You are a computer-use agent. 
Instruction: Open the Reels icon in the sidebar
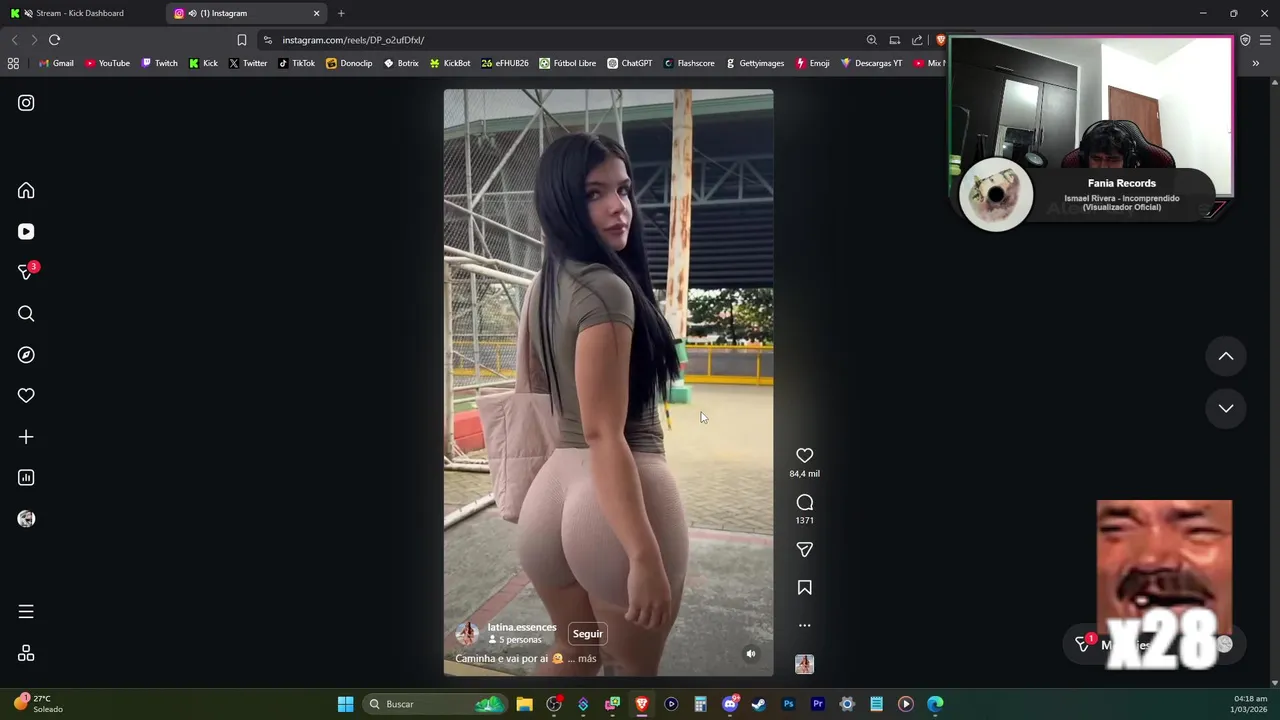click(26, 231)
